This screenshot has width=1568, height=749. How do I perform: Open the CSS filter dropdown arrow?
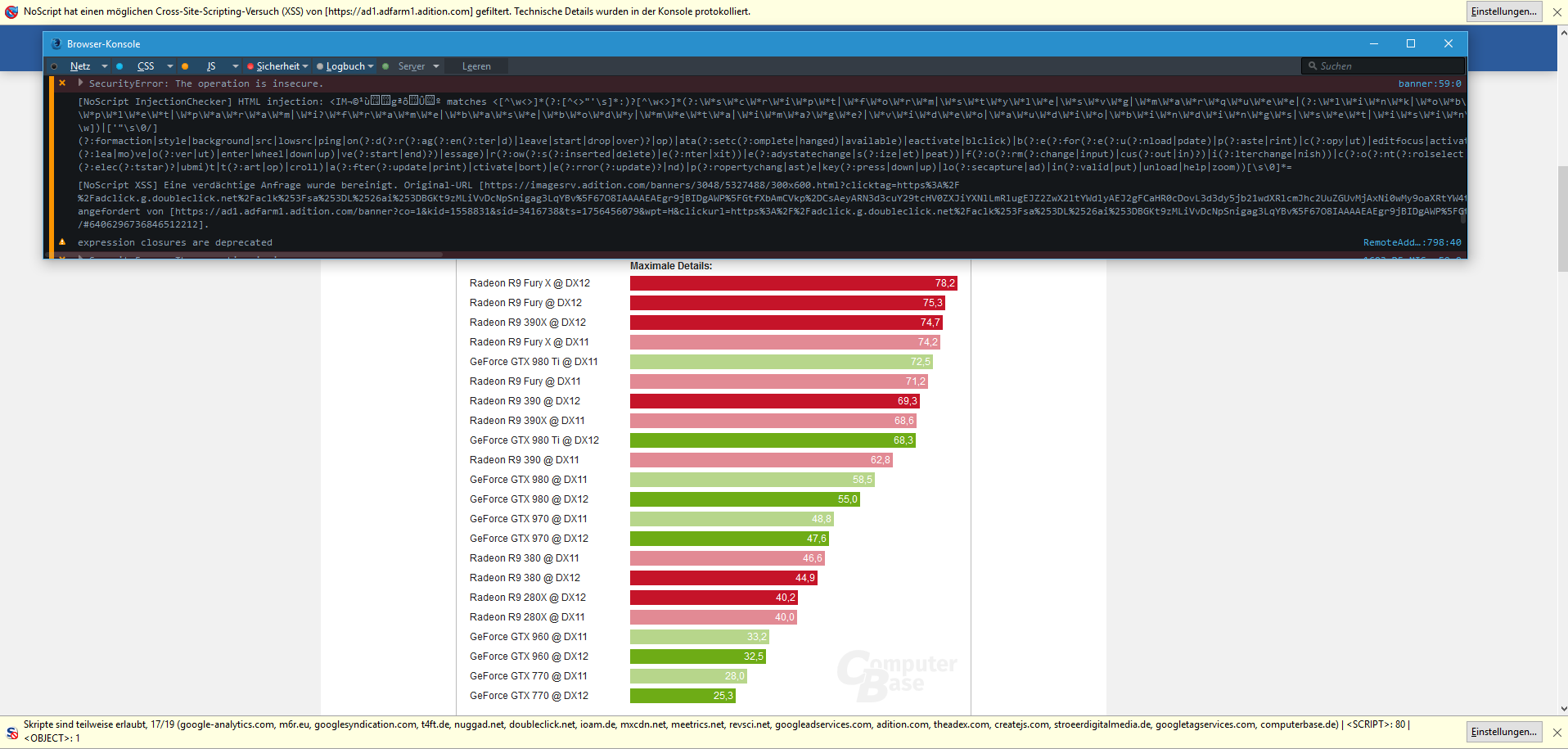click(170, 66)
